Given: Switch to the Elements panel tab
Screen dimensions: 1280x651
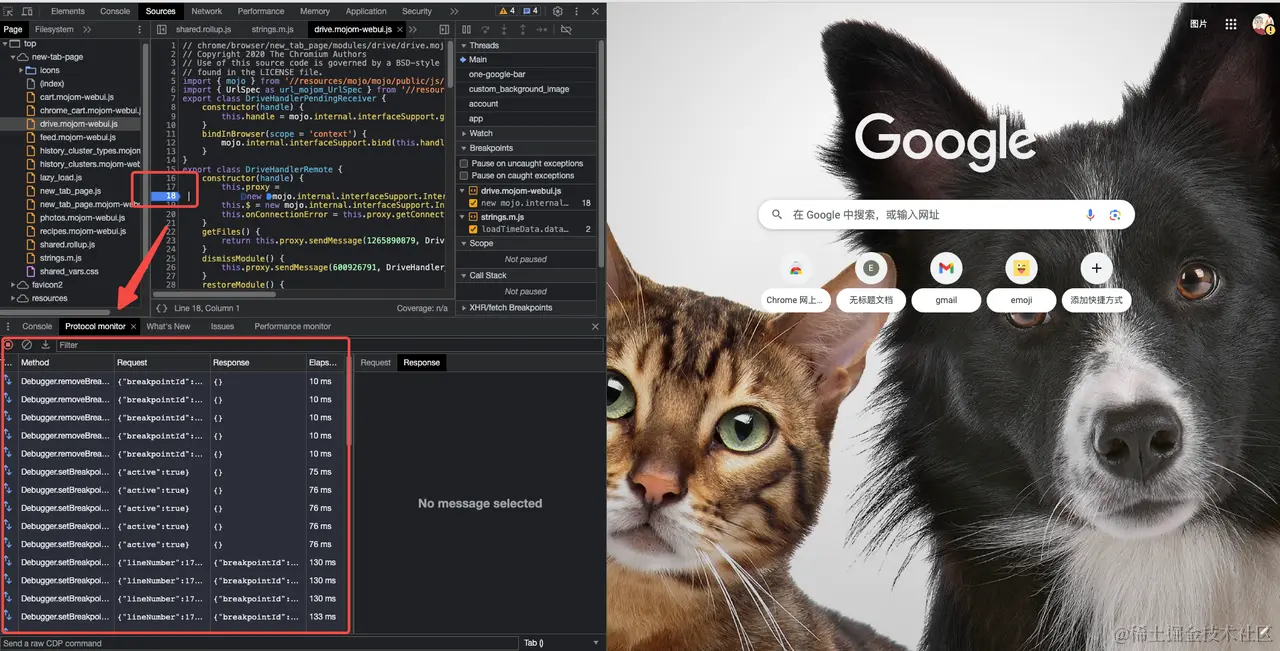Looking at the screenshot, I should click(68, 11).
